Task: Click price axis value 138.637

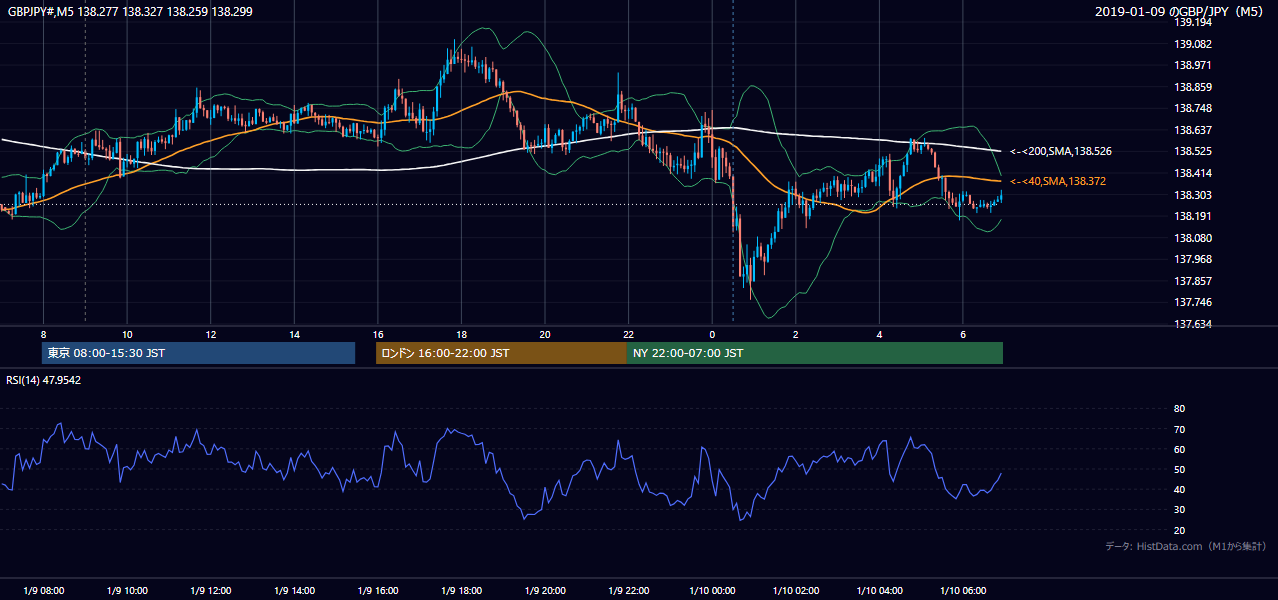Action: (x=1193, y=130)
